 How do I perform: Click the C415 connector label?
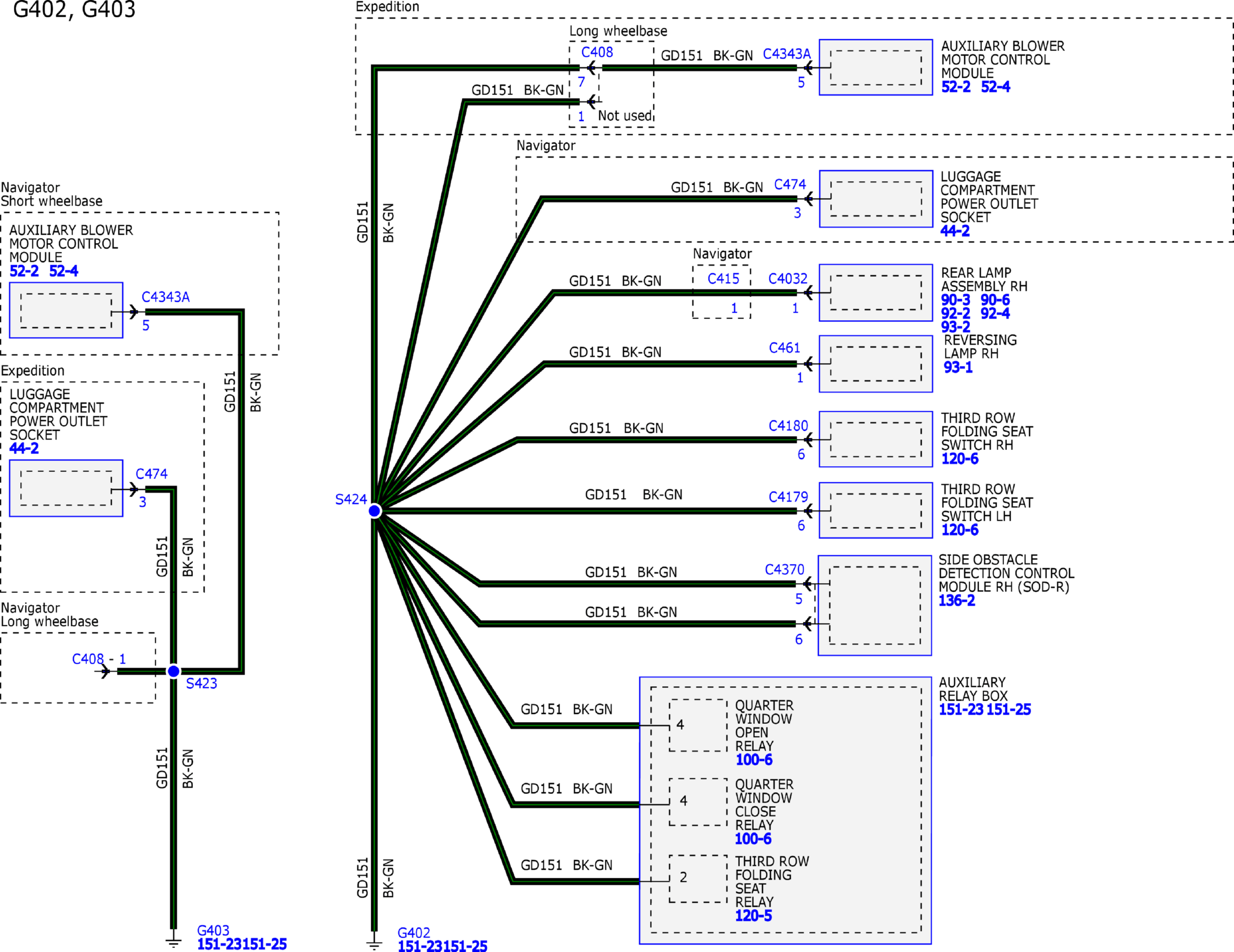(x=724, y=279)
